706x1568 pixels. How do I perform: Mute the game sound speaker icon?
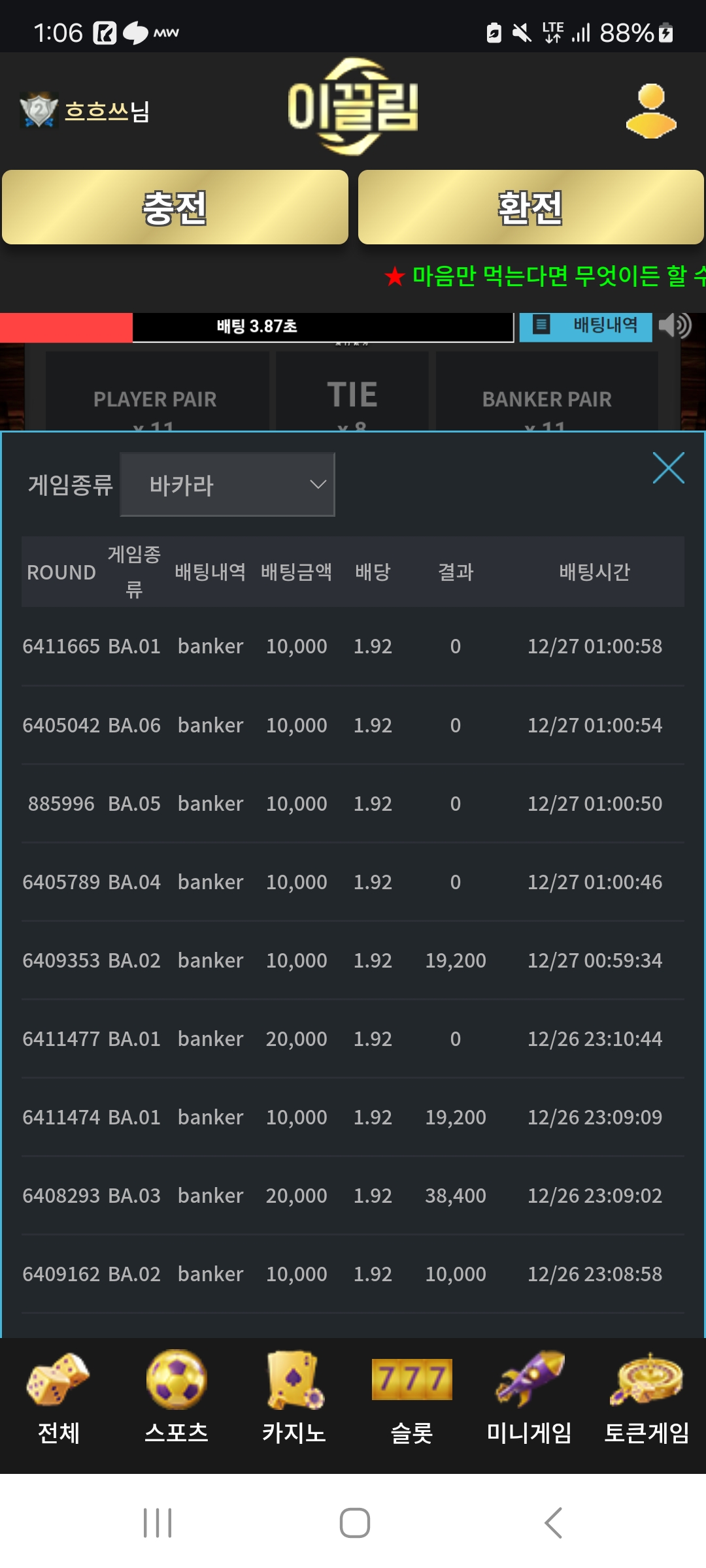[x=675, y=325]
